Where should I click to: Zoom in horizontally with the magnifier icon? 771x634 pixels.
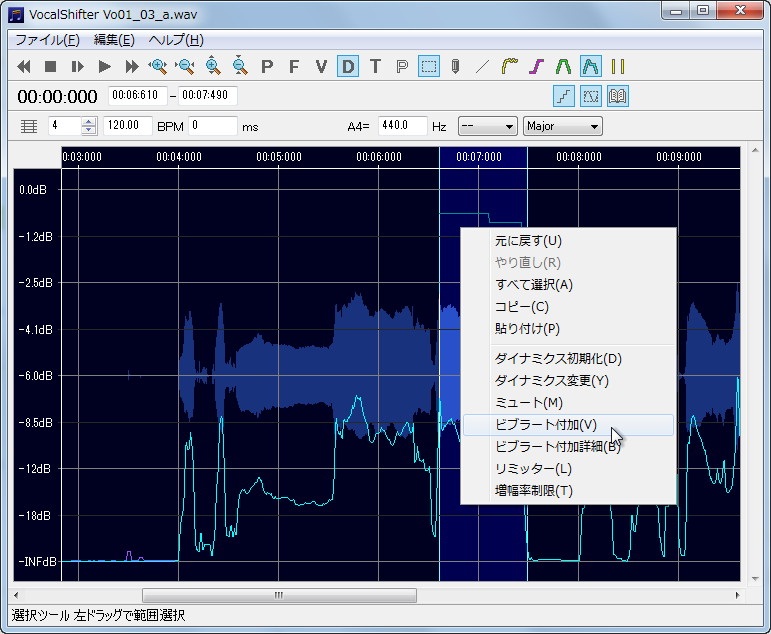click(158, 66)
